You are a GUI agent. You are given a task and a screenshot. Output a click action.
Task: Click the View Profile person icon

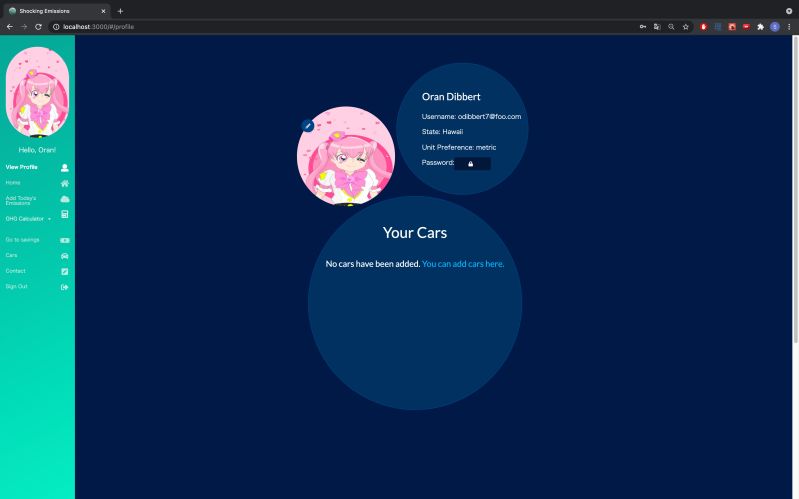pos(65,168)
